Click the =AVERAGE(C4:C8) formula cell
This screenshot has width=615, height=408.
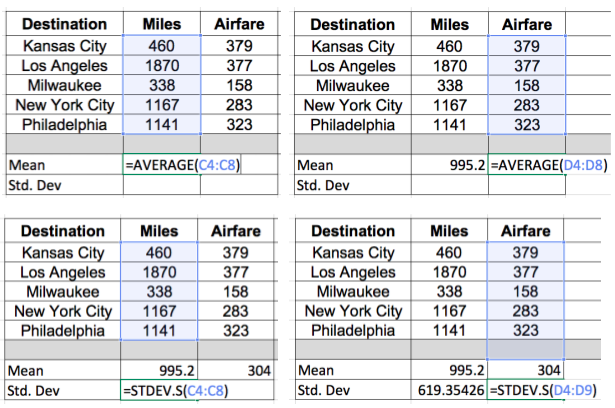pos(184,165)
